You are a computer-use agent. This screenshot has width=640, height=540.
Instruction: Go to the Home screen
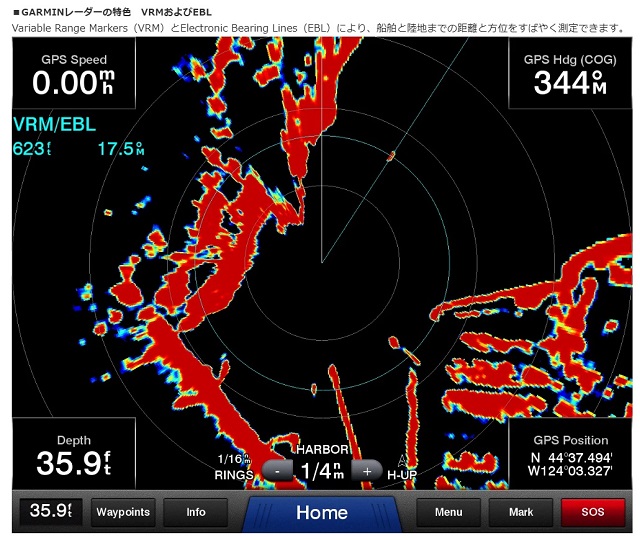click(321, 513)
